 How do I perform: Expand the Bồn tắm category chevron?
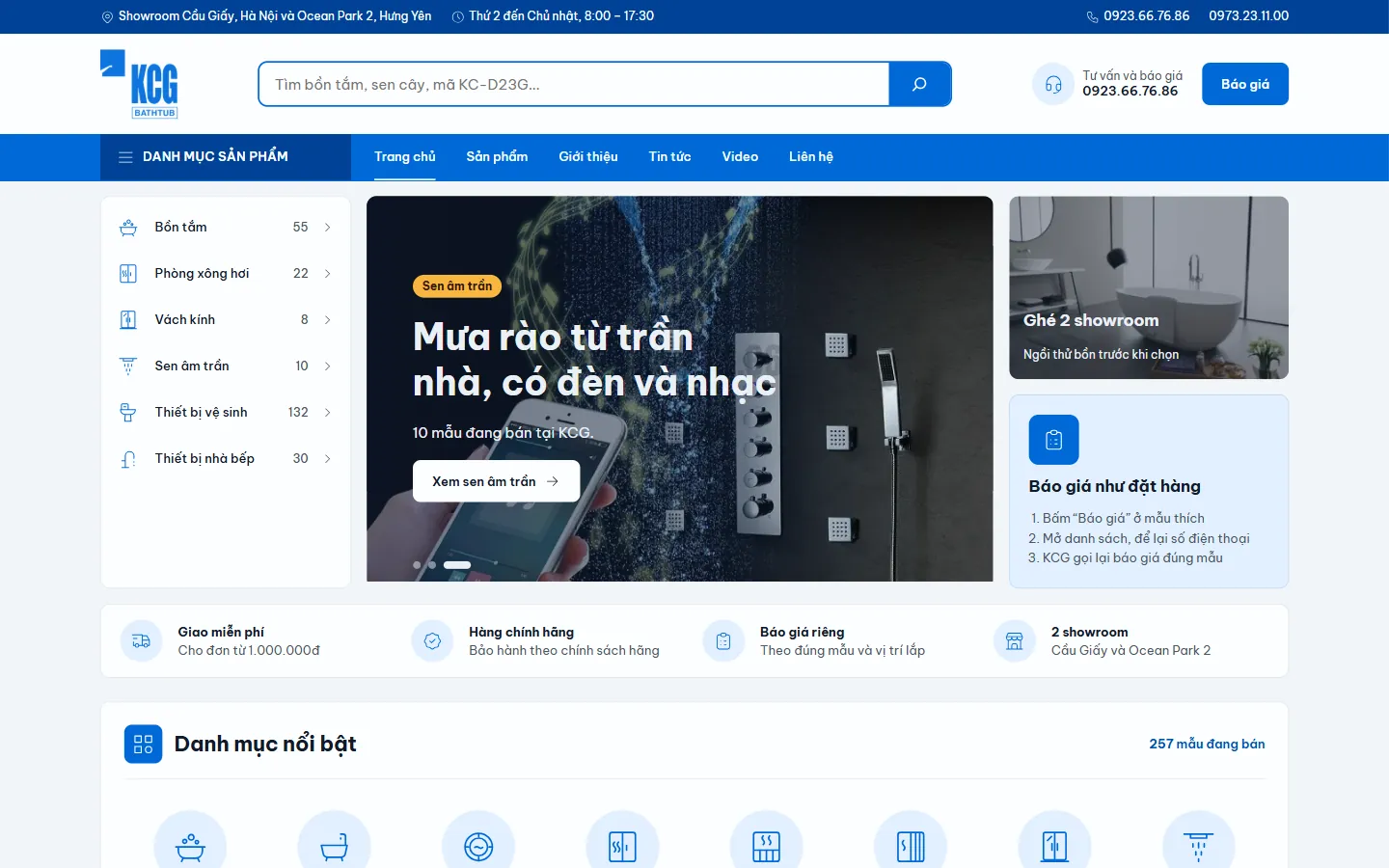pos(328,228)
